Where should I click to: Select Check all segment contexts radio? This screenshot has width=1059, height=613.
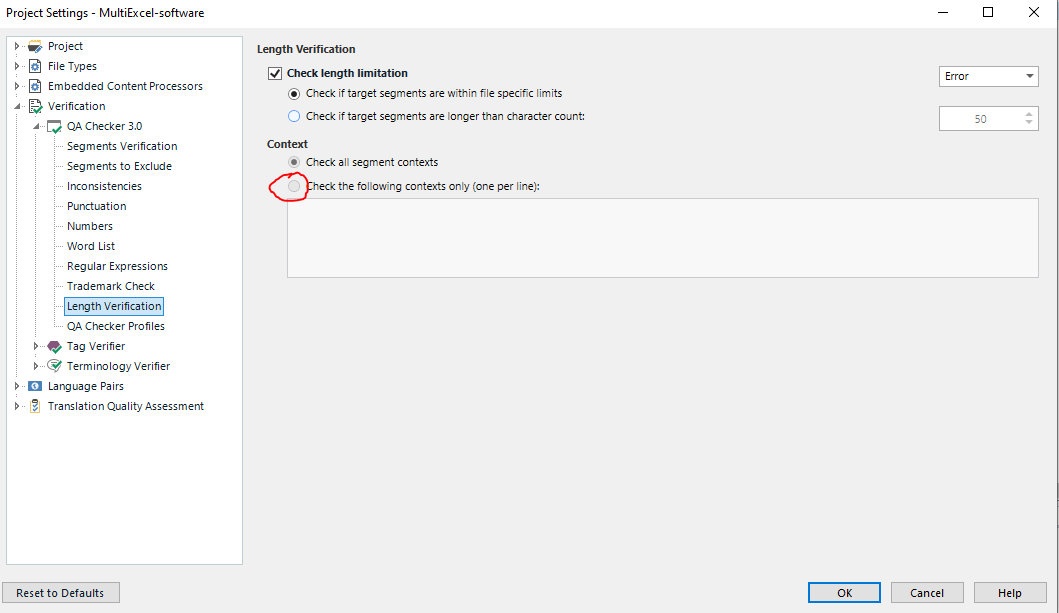click(294, 162)
